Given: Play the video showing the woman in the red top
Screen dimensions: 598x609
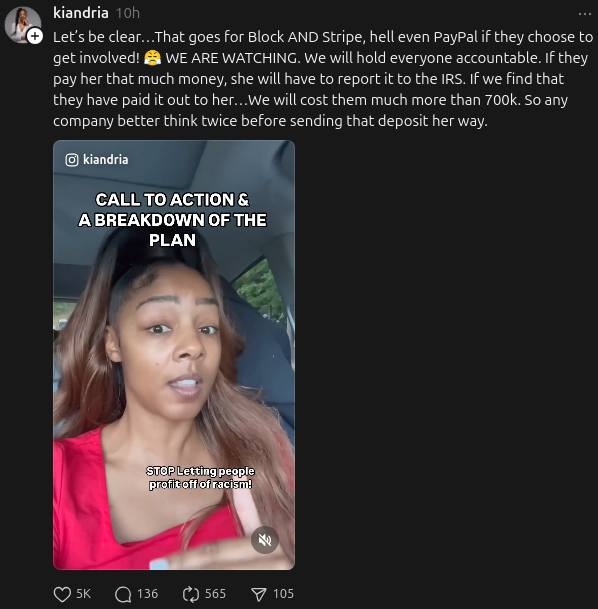Looking at the screenshot, I should coord(174,355).
